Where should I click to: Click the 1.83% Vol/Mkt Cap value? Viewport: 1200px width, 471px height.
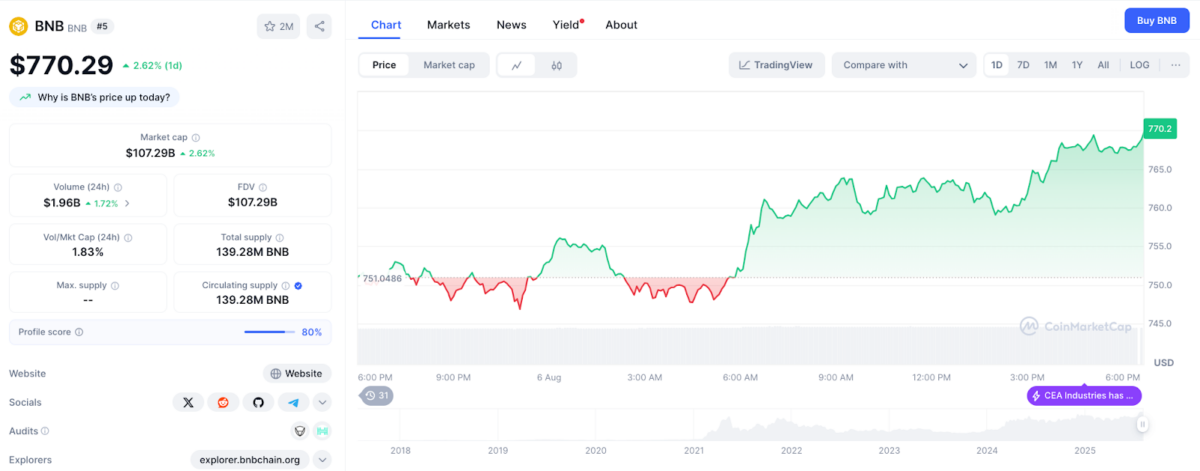[x=88, y=252]
